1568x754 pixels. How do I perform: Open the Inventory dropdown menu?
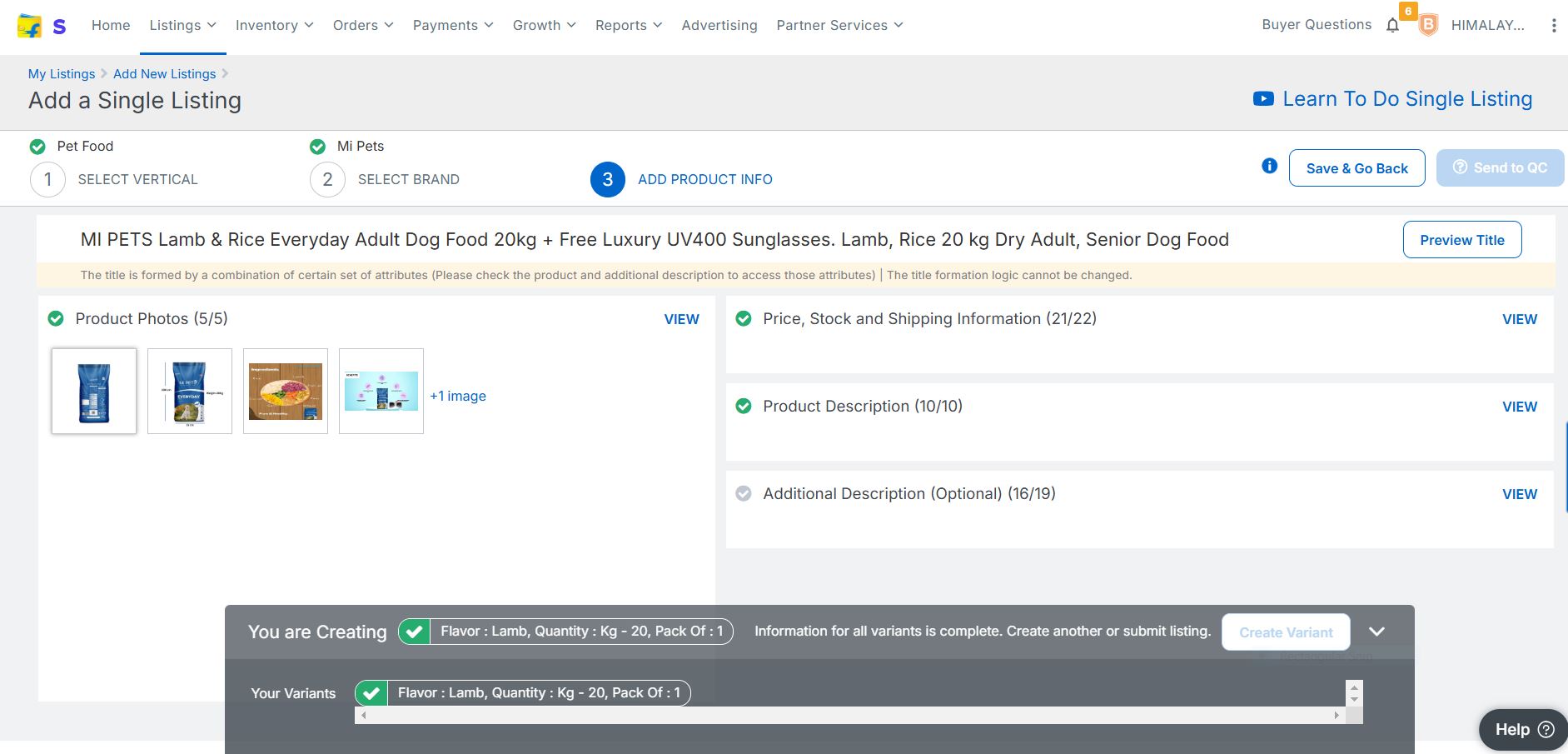pos(275,26)
